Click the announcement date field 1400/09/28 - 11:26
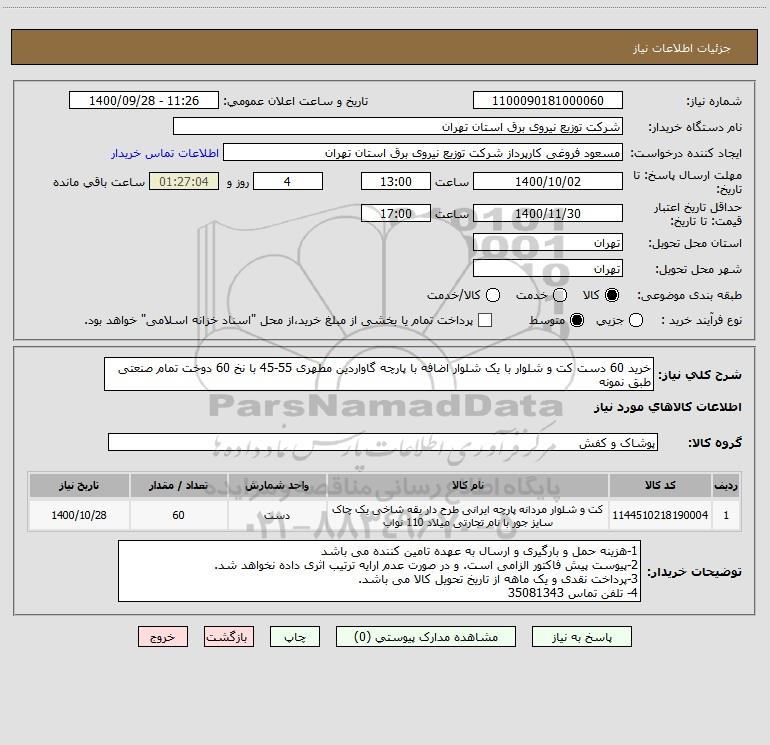 144,101
